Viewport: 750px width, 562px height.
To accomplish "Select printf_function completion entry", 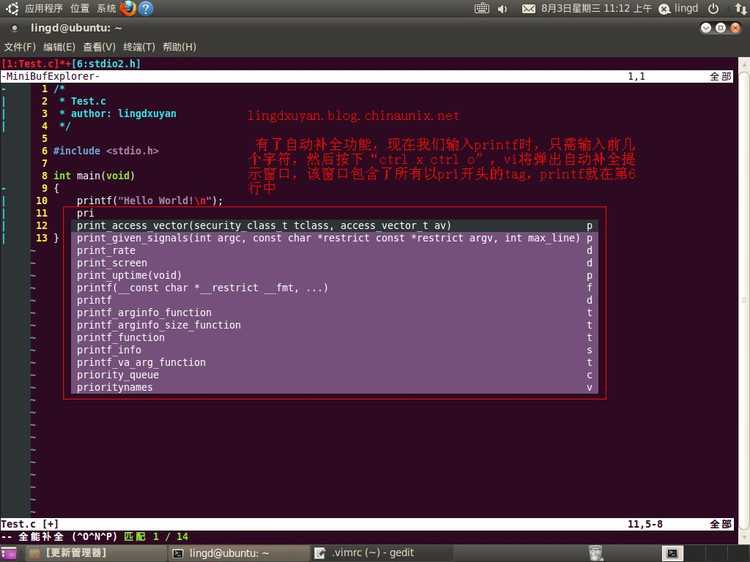I will click(334, 338).
